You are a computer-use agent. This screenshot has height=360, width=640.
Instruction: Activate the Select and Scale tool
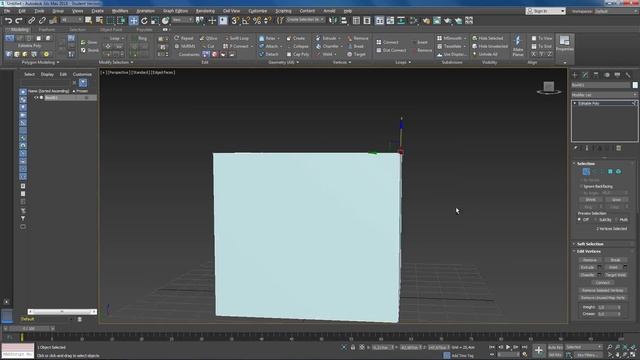coord(155,20)
